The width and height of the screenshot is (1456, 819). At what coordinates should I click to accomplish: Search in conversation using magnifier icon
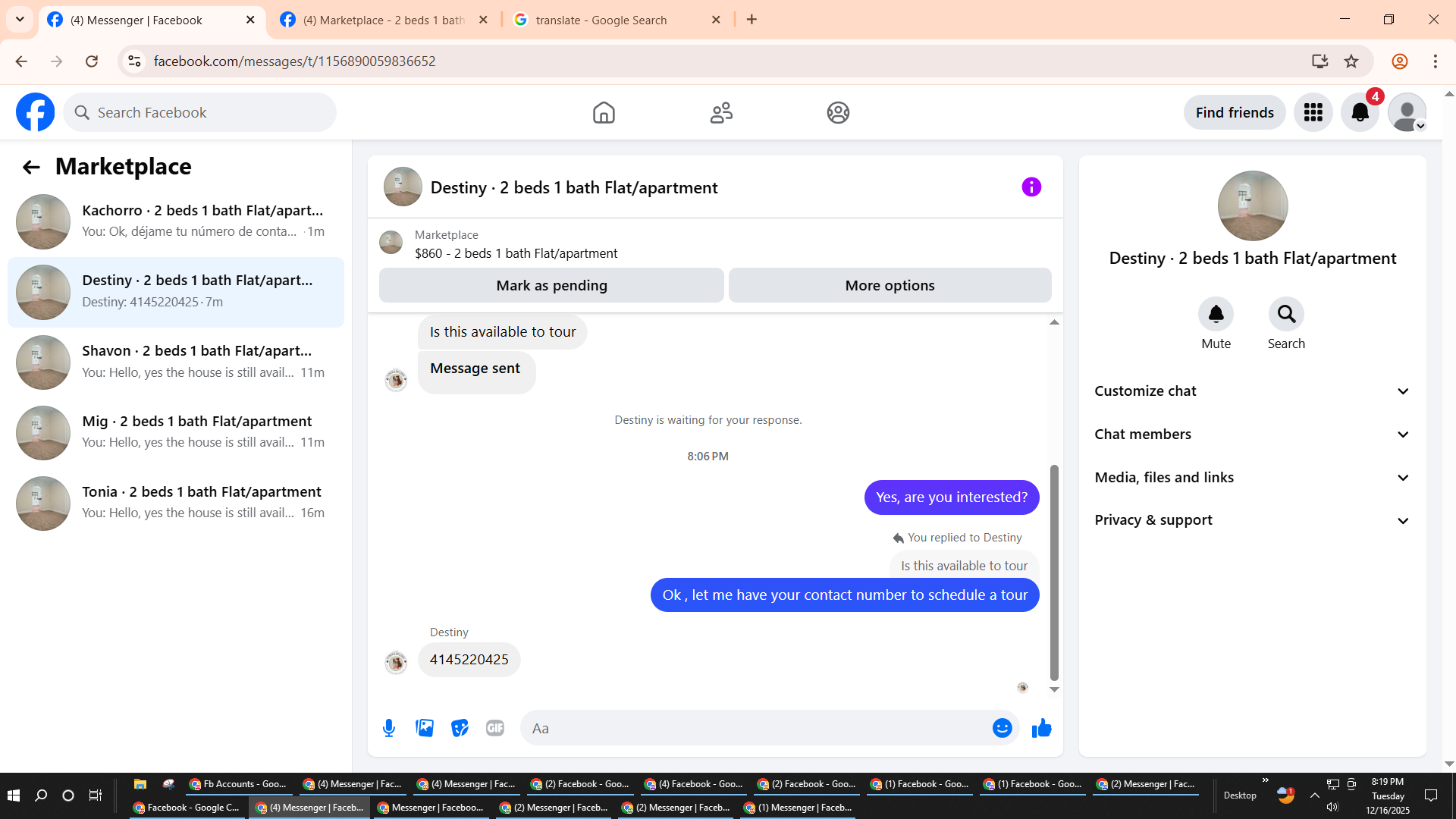pyautogui.click(x=1287, y=314)
